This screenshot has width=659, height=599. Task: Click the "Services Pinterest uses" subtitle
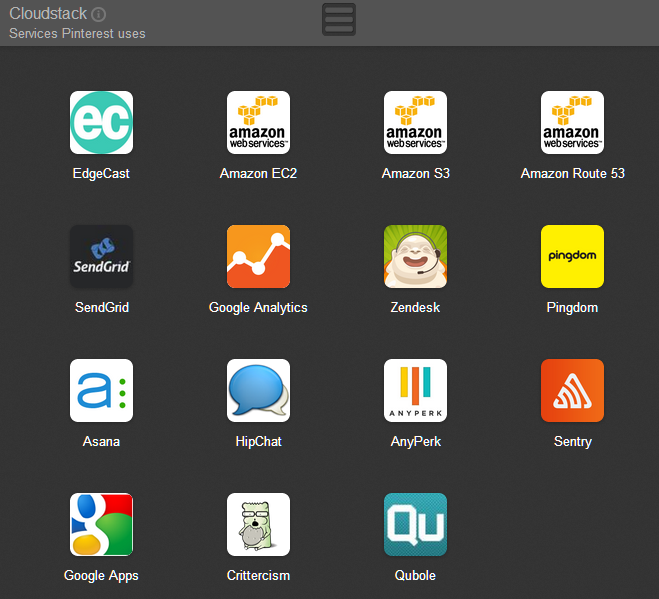pyautogui.click(x=77, y=34)
